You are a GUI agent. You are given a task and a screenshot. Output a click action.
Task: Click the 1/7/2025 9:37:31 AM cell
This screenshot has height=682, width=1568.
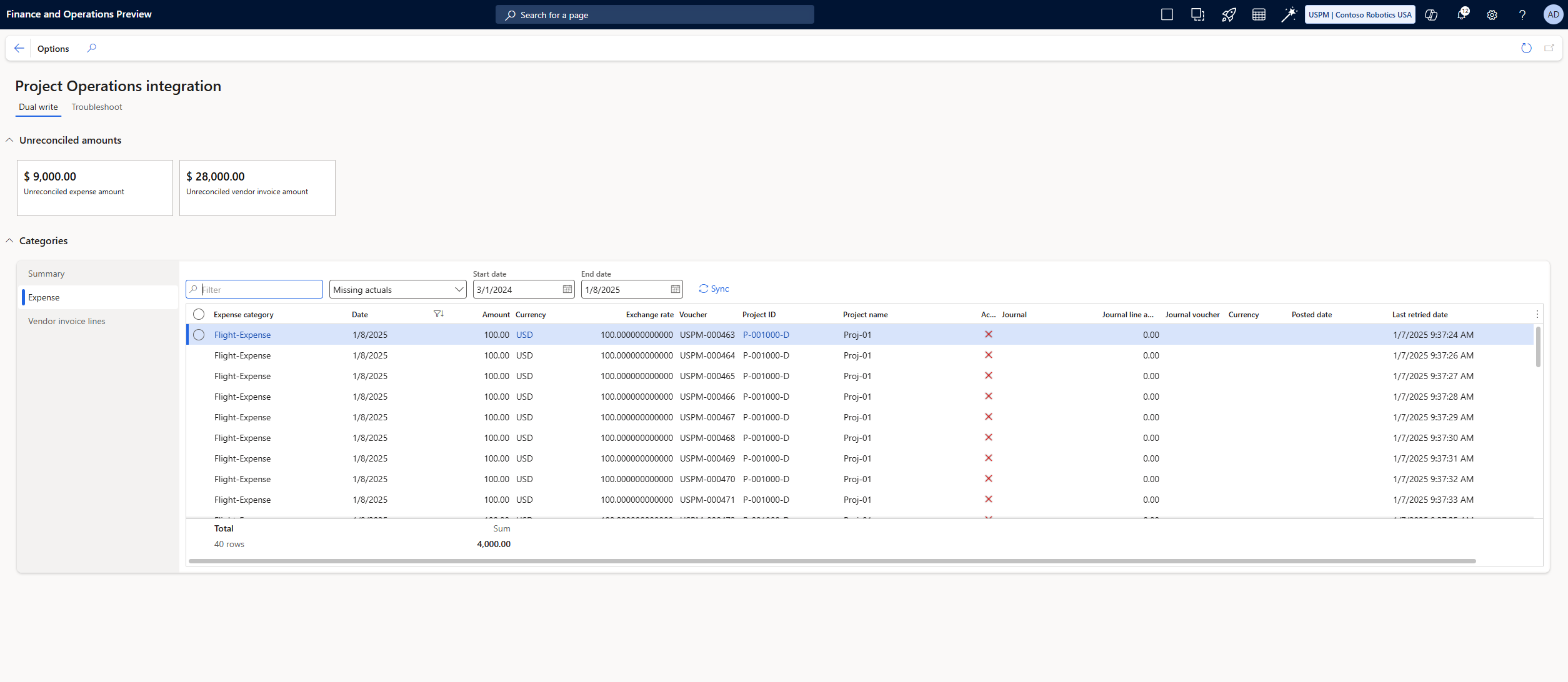pyautogui.click(x=1433, y=458)
